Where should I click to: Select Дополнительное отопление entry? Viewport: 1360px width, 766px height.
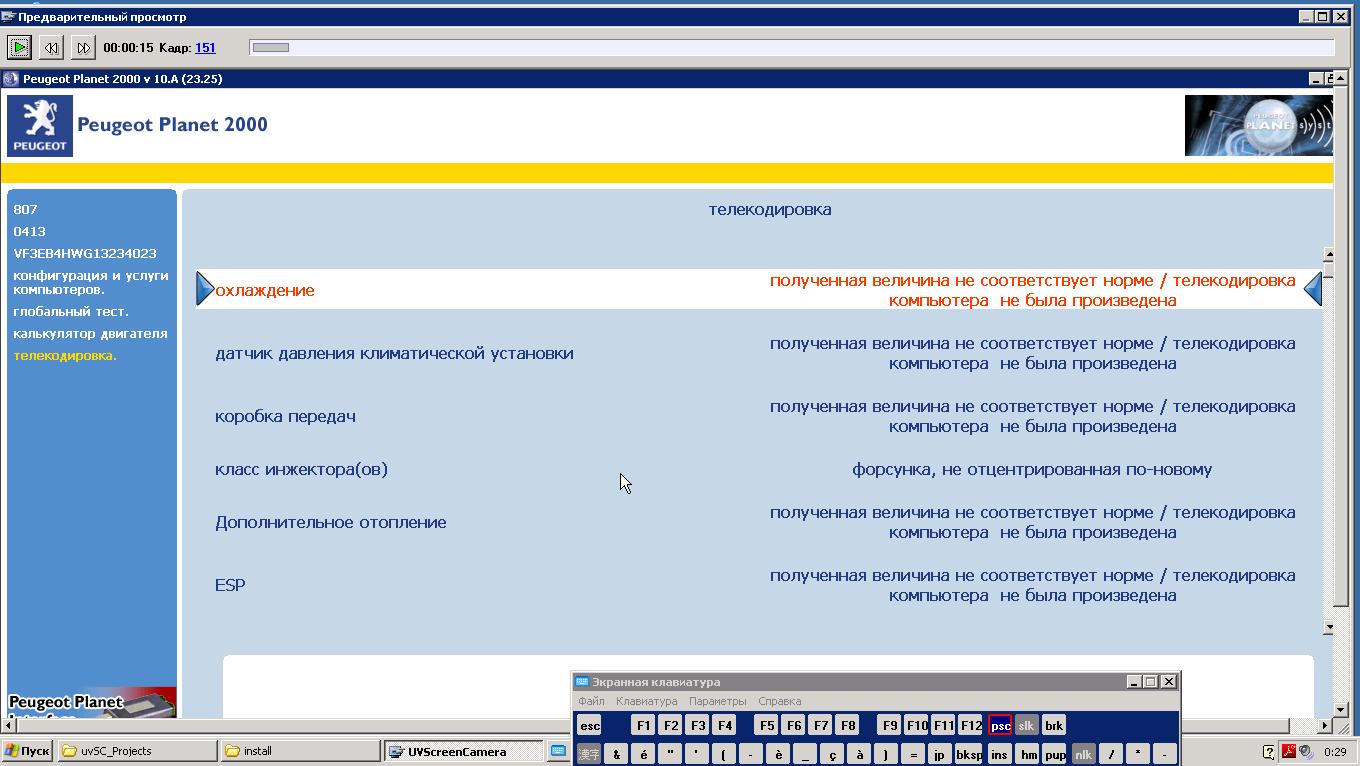coord(330,522)
